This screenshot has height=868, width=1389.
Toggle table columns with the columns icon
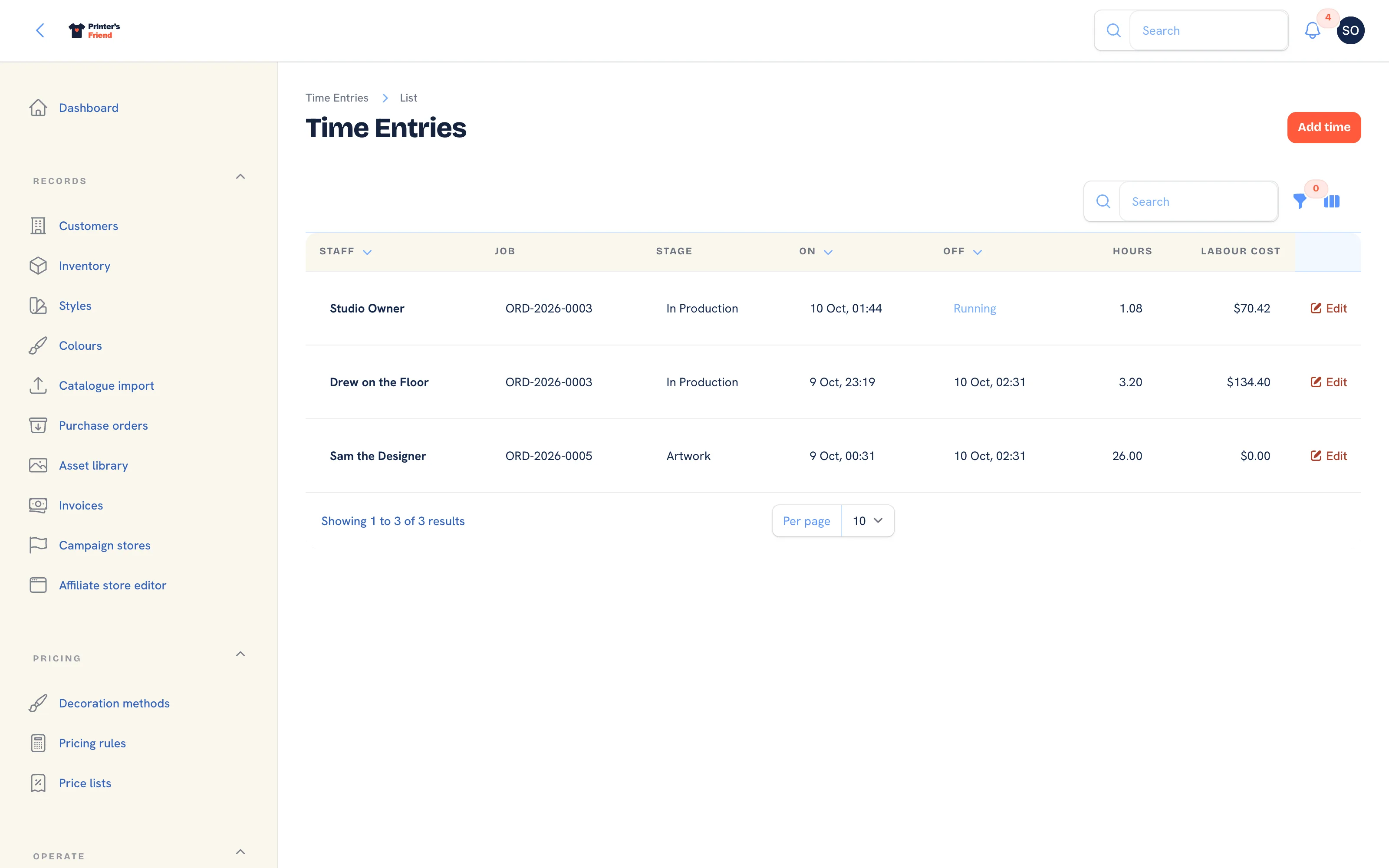[1332, 201]
